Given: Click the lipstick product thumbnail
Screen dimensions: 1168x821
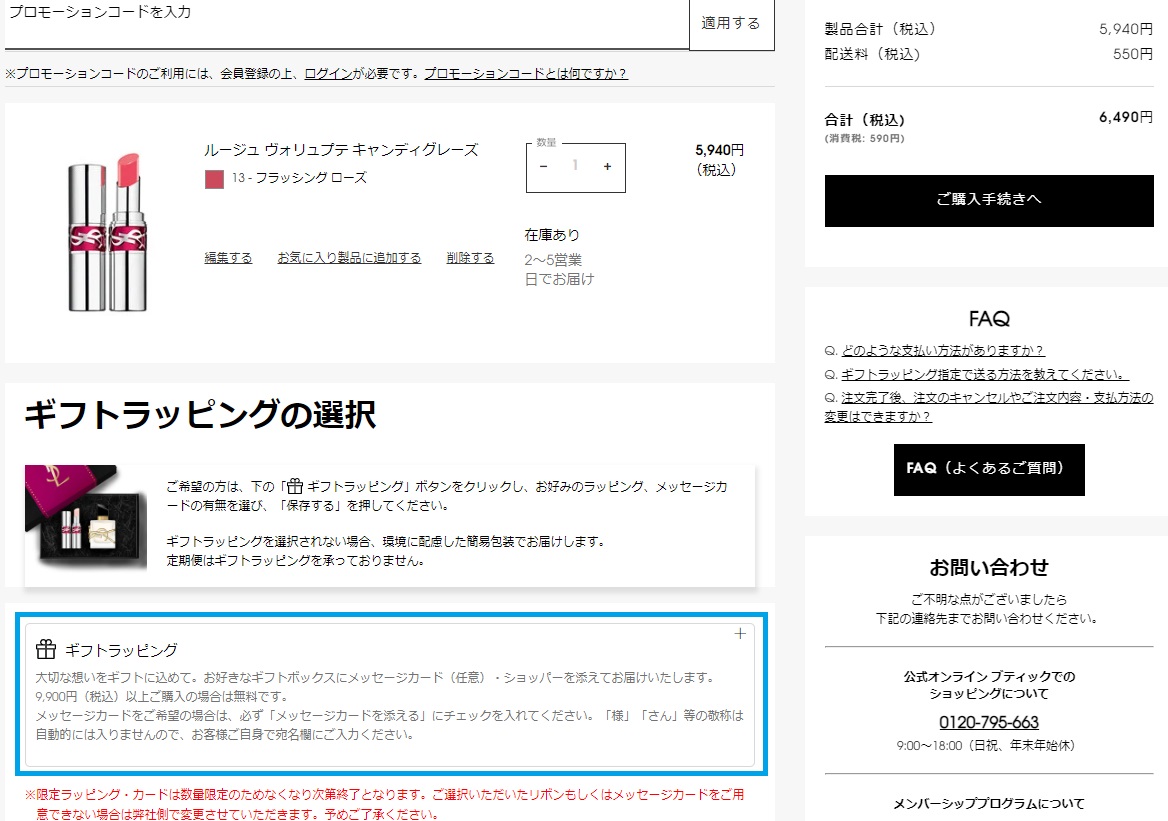Looking at the screenshot, I should pyautogui.click(x=108, y=232).
